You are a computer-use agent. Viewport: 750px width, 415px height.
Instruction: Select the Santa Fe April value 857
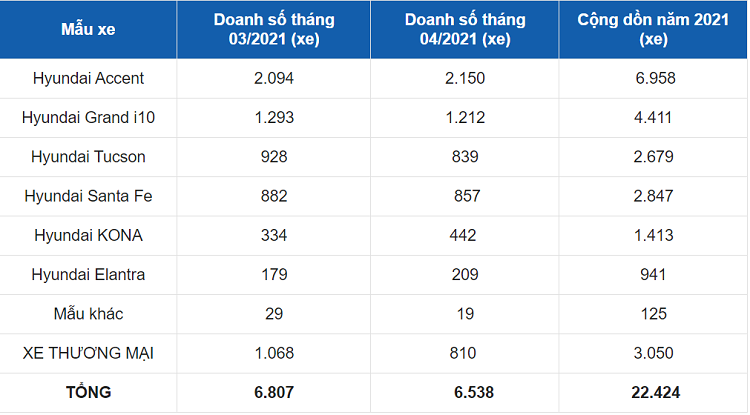click(x=466, y=196)
